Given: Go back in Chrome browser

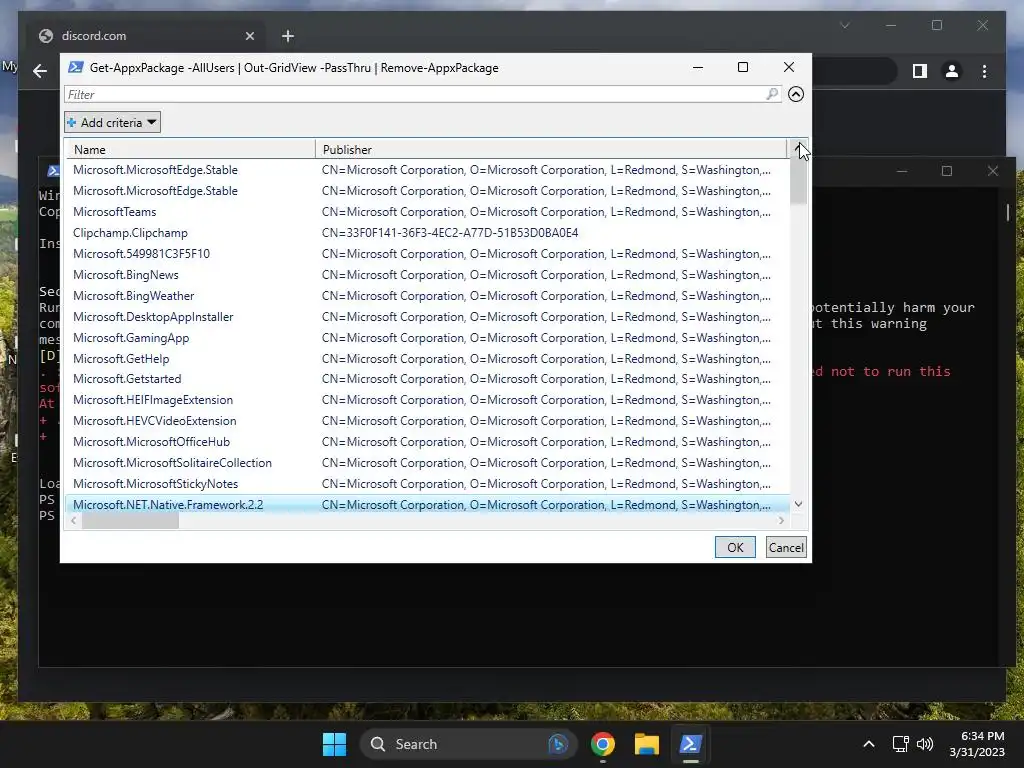Looking at the screenshot, I should [x=40, y=71].
